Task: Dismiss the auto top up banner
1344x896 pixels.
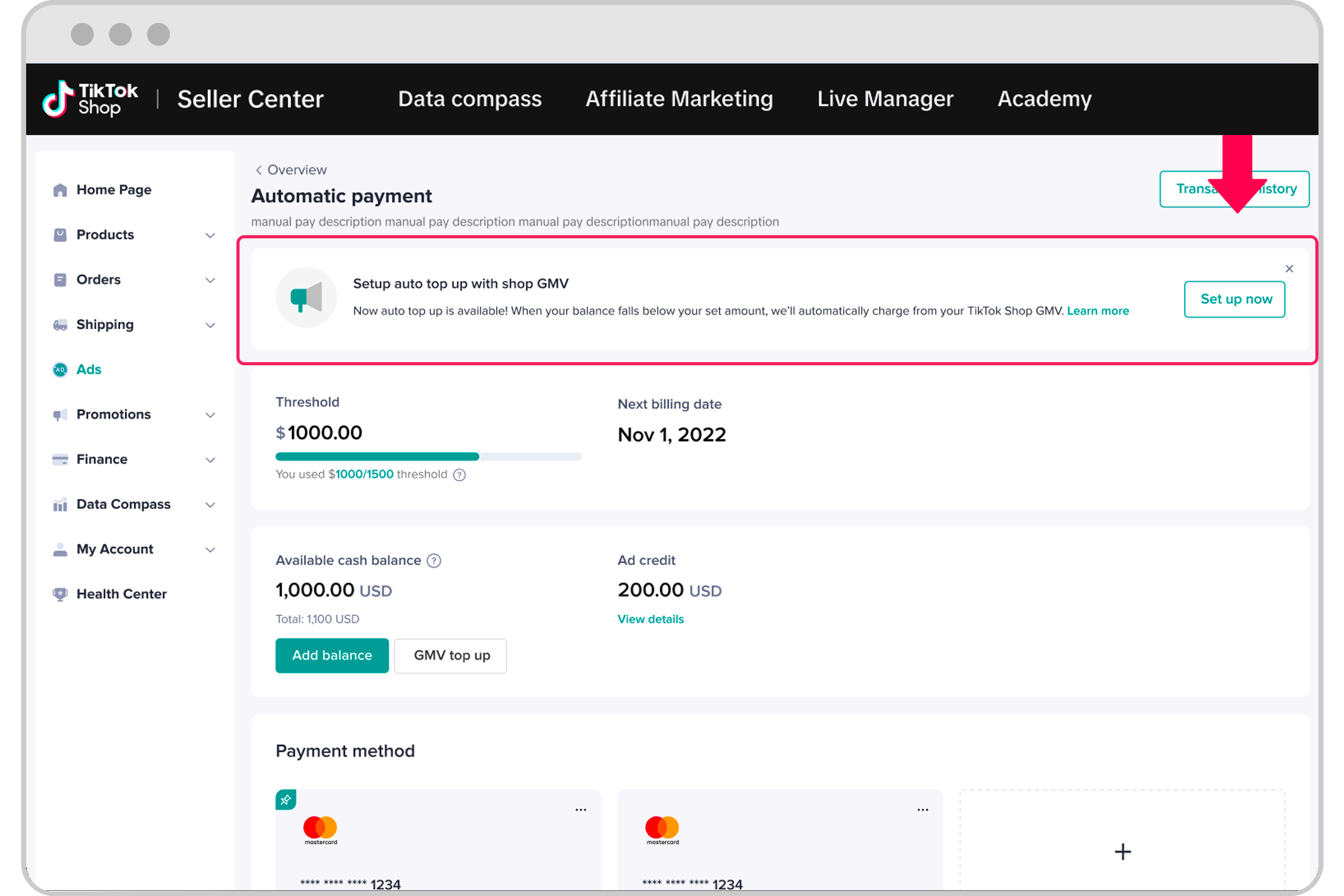Action: [x=1289, y=269]
